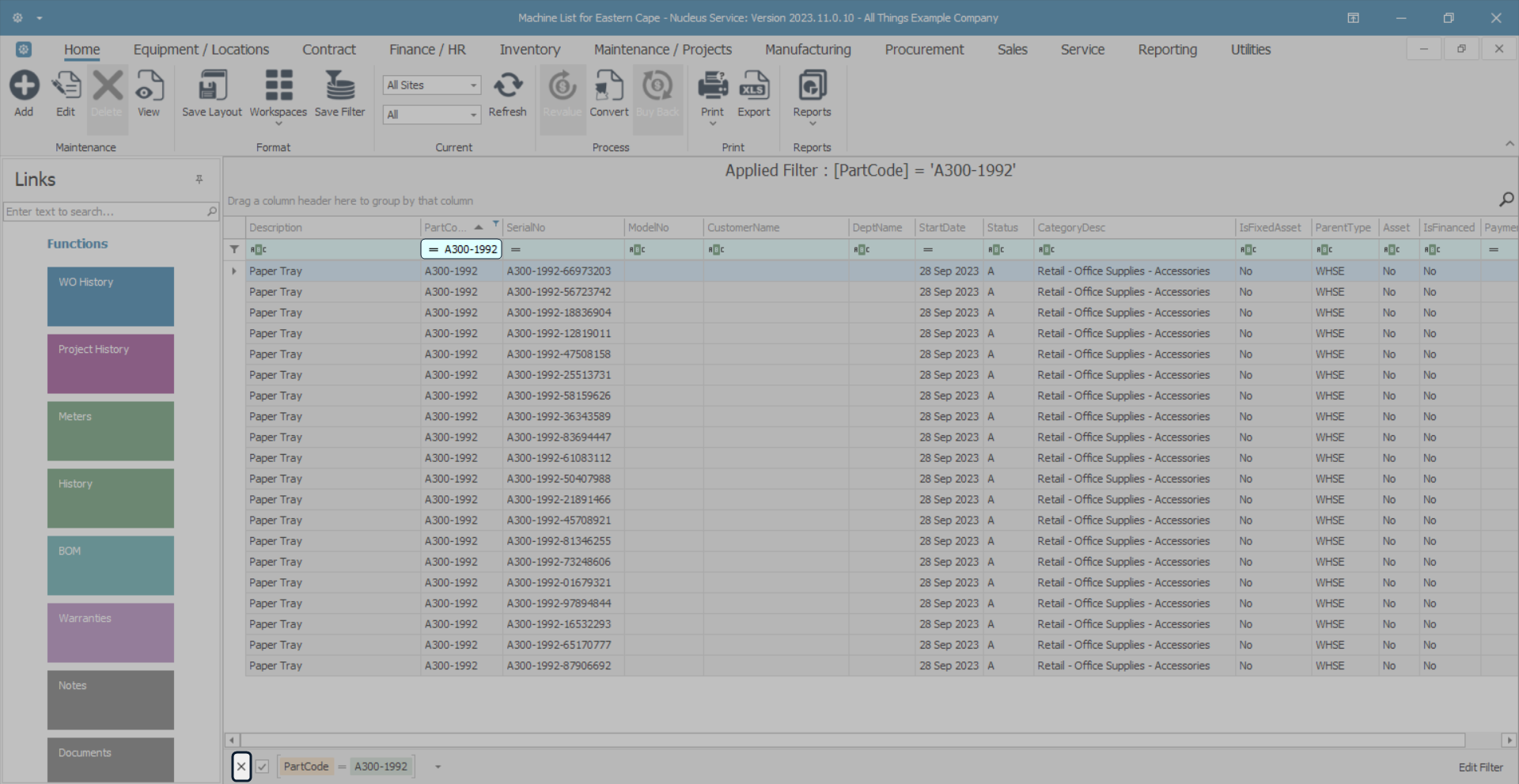Open the StartDate filter condition selector
1519x784 pixels.
pyautogui.click(x=928, y=249)
